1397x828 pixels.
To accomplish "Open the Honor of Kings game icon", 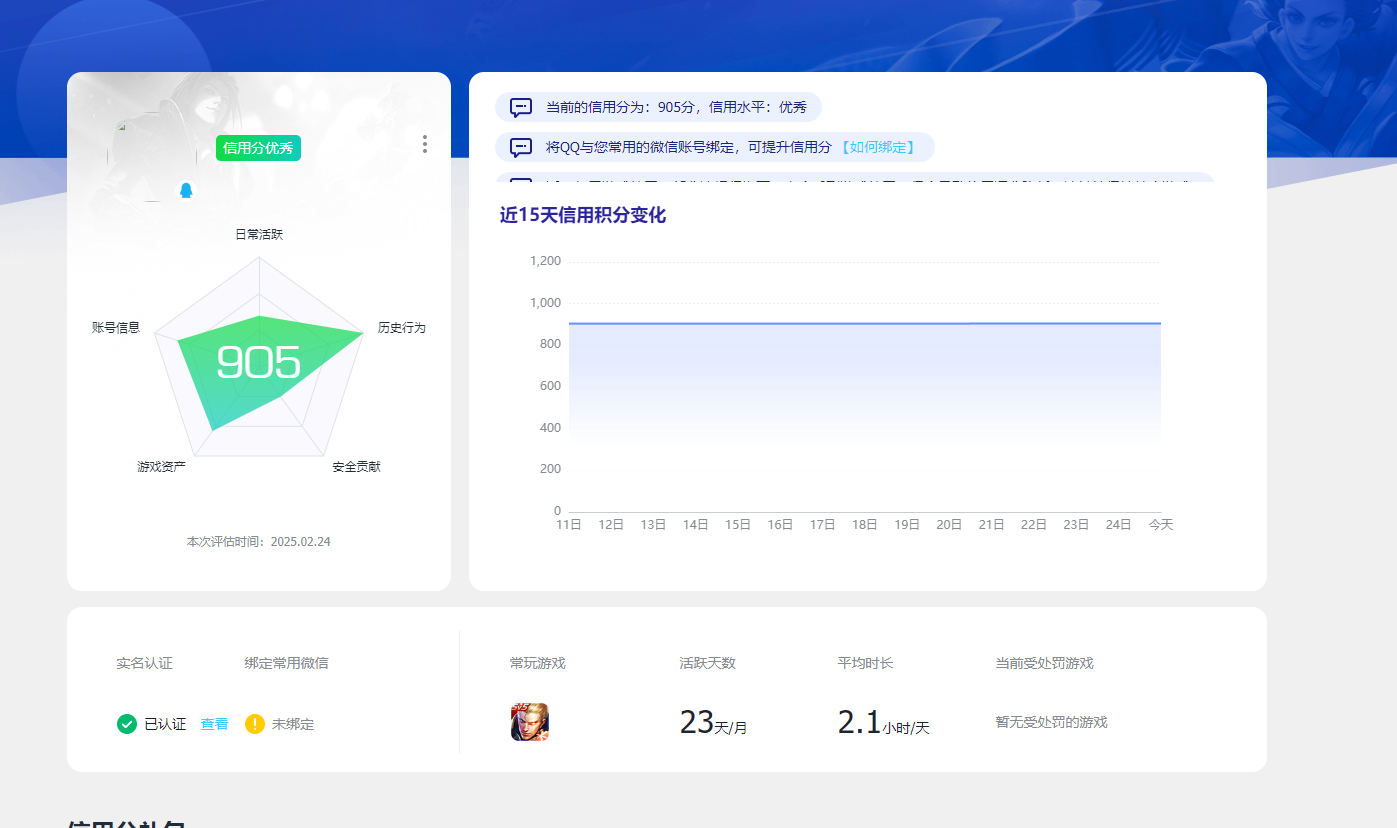I will [530, 722].
